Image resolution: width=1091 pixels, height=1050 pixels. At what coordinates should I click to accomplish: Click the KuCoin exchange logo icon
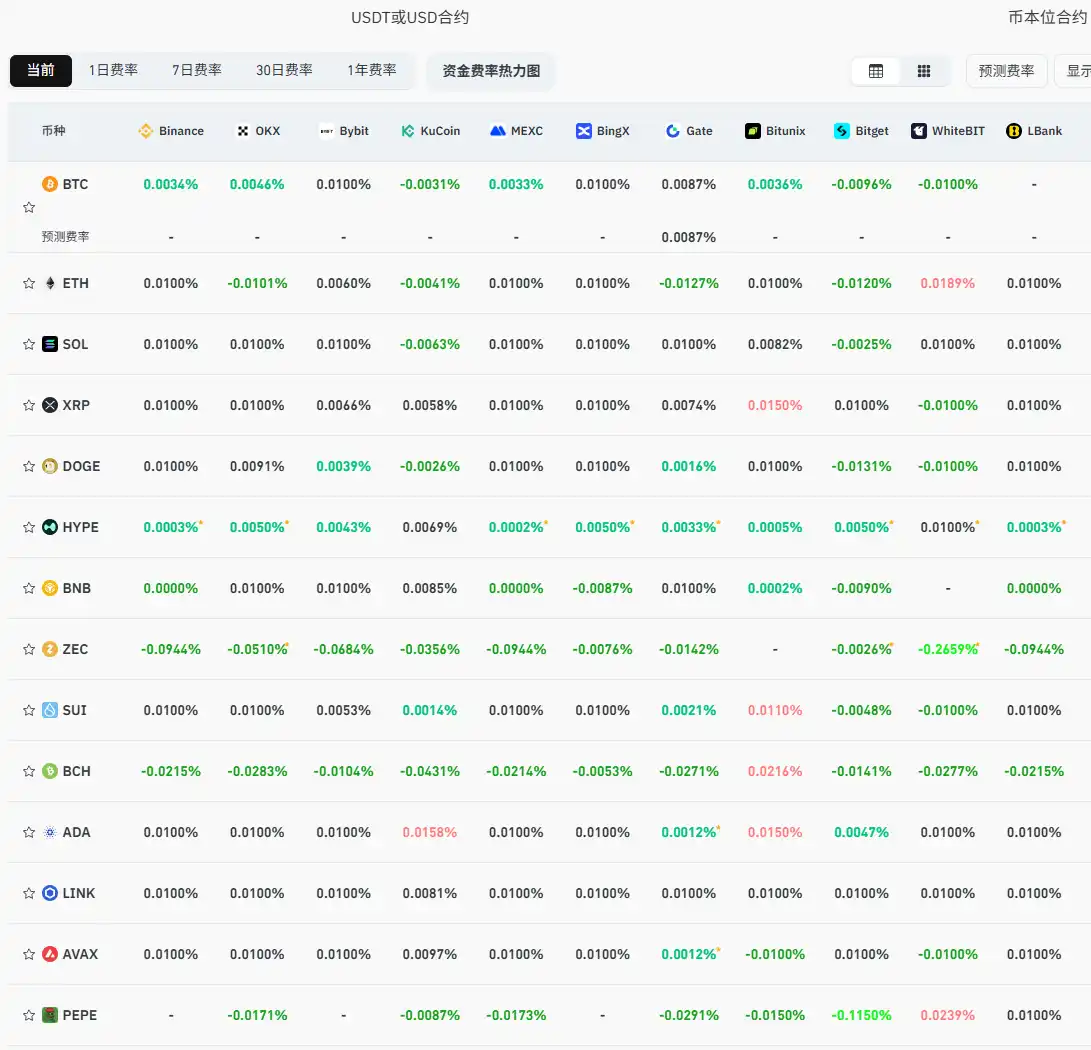tap(408, 131)
